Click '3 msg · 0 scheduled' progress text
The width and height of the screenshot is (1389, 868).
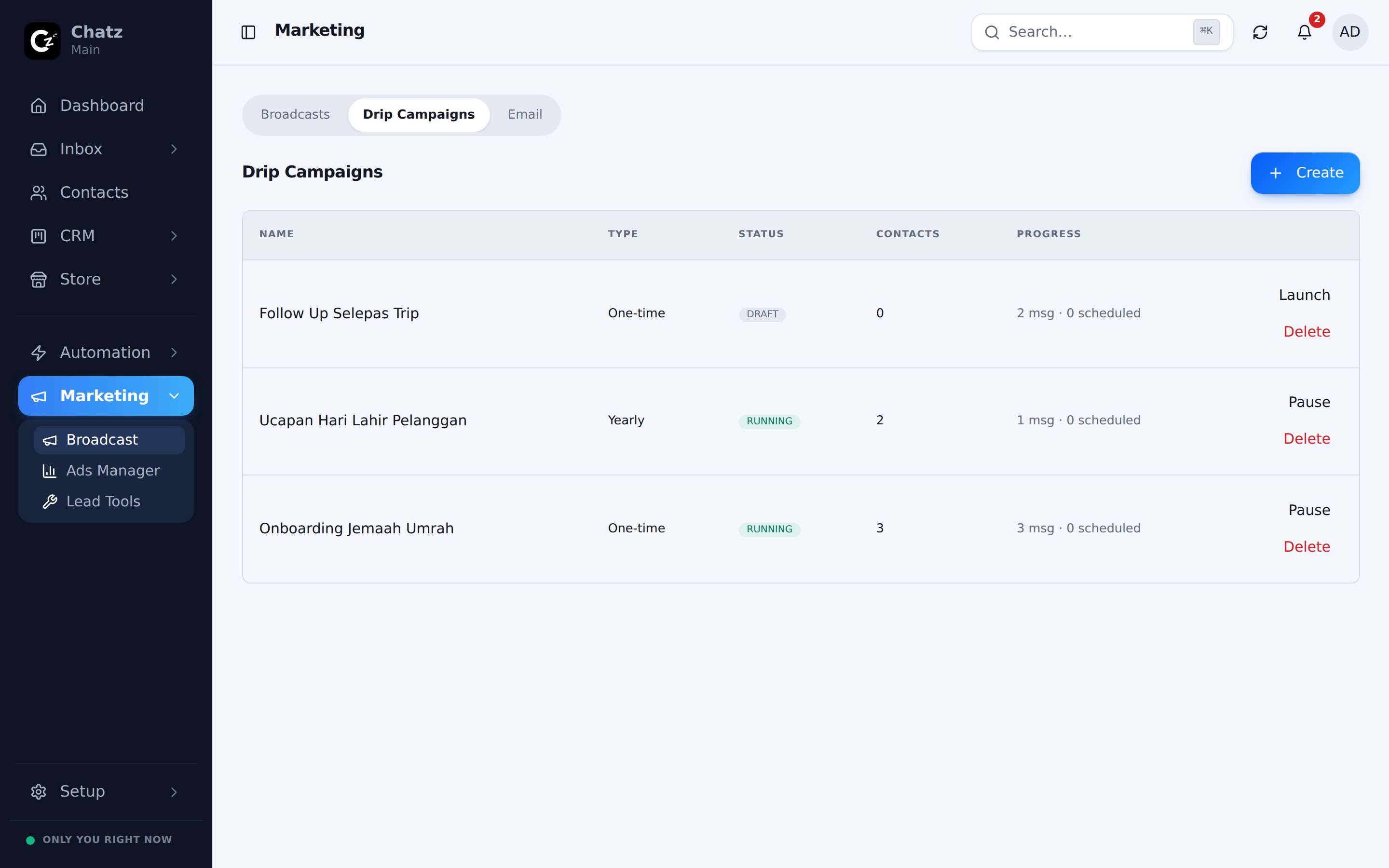1078,529
